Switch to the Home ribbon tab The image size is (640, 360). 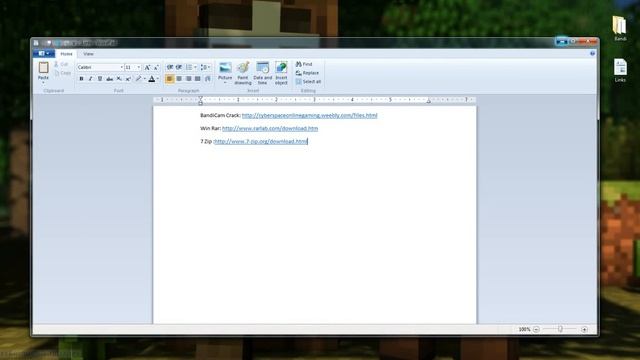66,54
